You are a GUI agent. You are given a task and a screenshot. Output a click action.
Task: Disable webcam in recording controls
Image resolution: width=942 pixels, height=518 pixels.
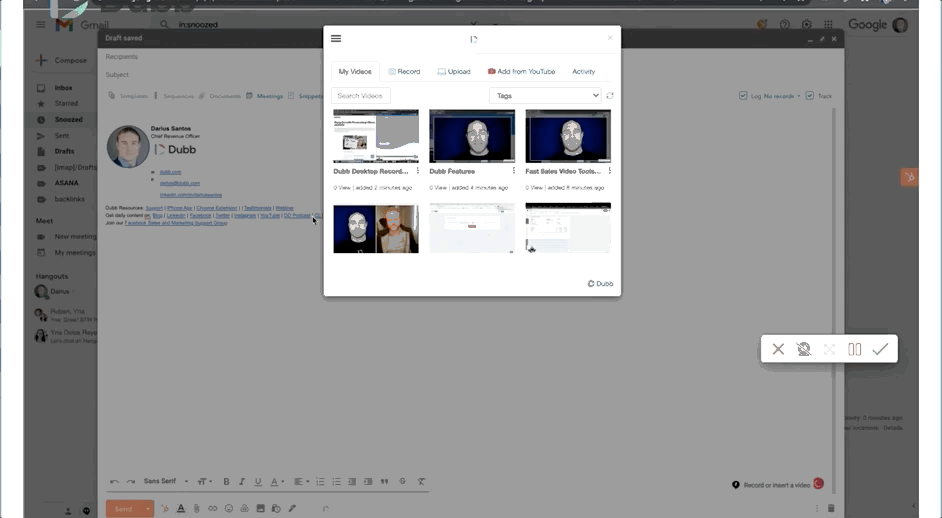pos(804,349)
